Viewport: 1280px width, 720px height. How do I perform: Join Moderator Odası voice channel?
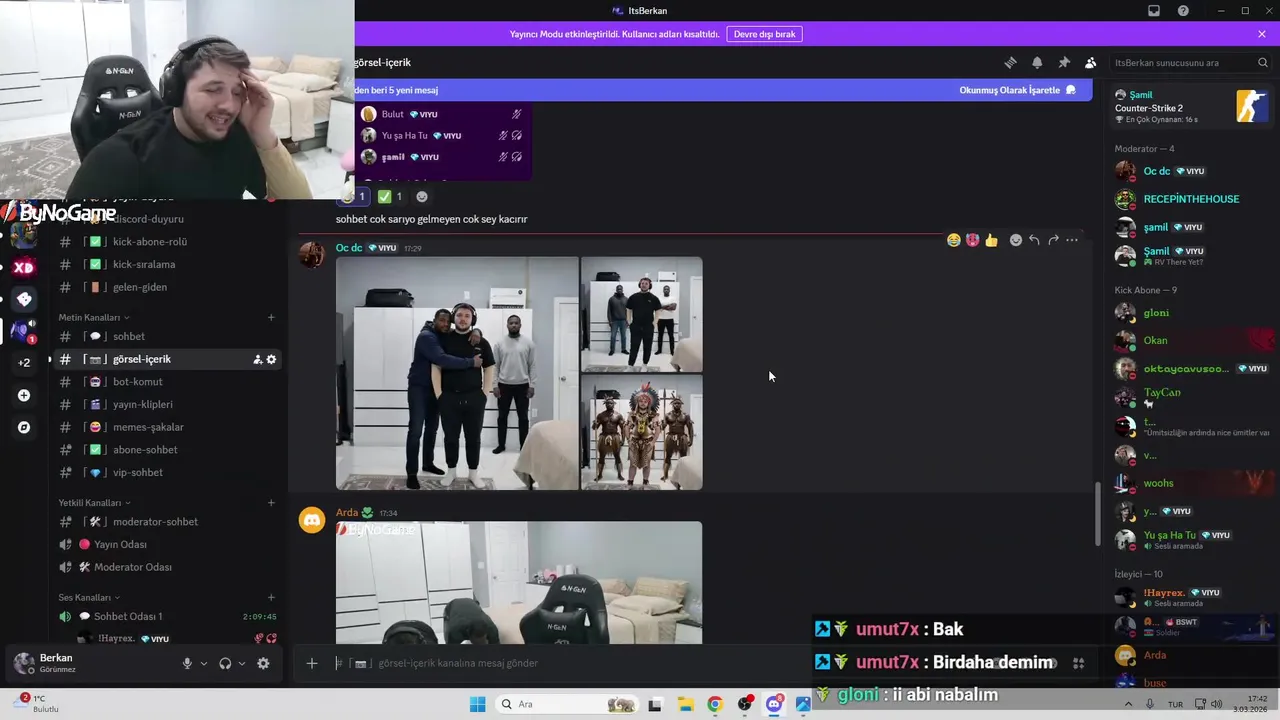pos(167,567)
